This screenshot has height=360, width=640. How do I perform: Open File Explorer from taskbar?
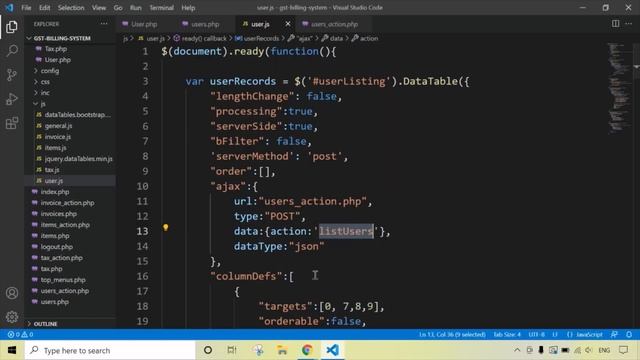(x=282, y=350)
